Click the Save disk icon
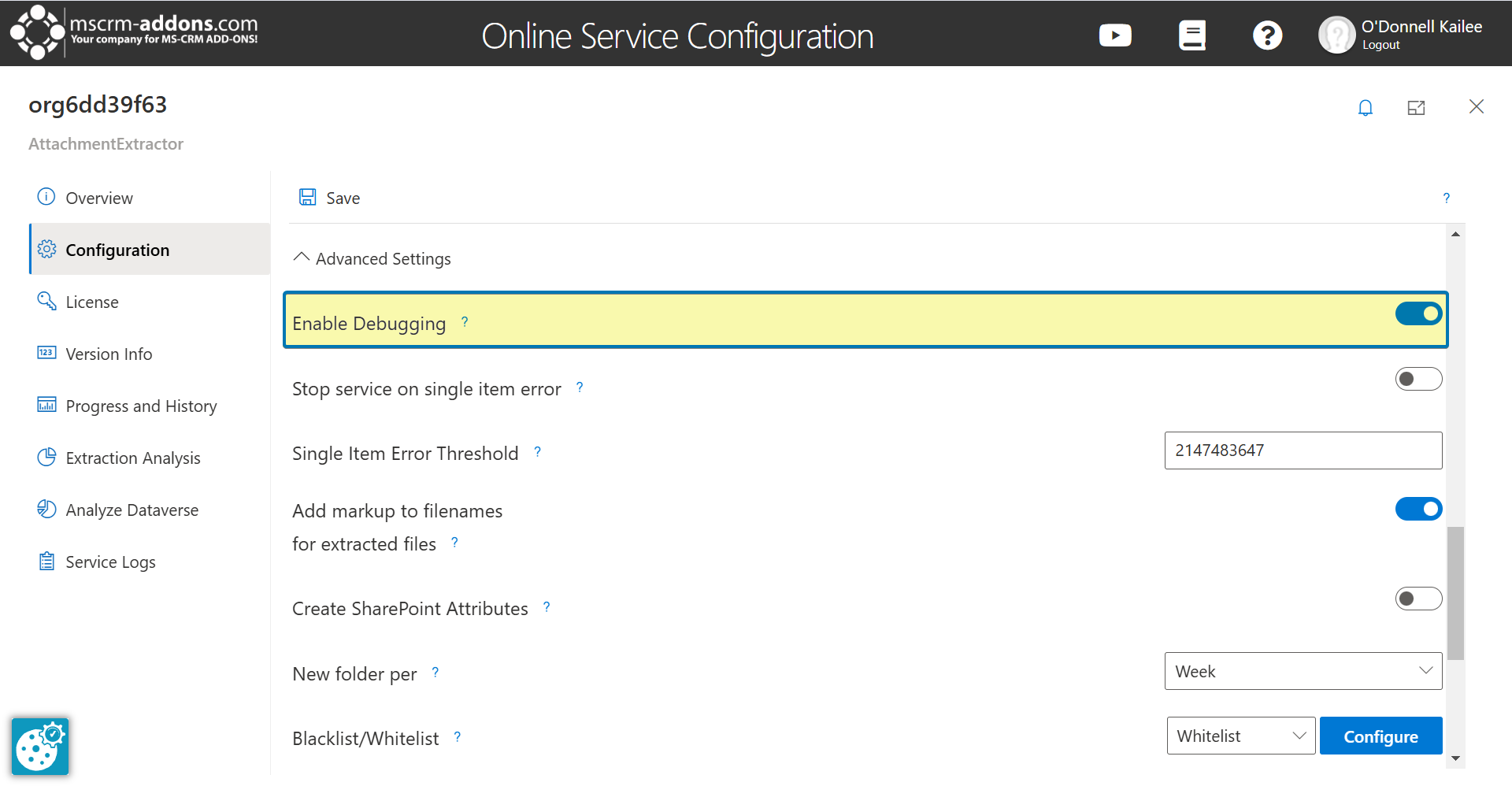Image resolution: width=1512 pixels, height=786 pixels. (x=307, y=197)
